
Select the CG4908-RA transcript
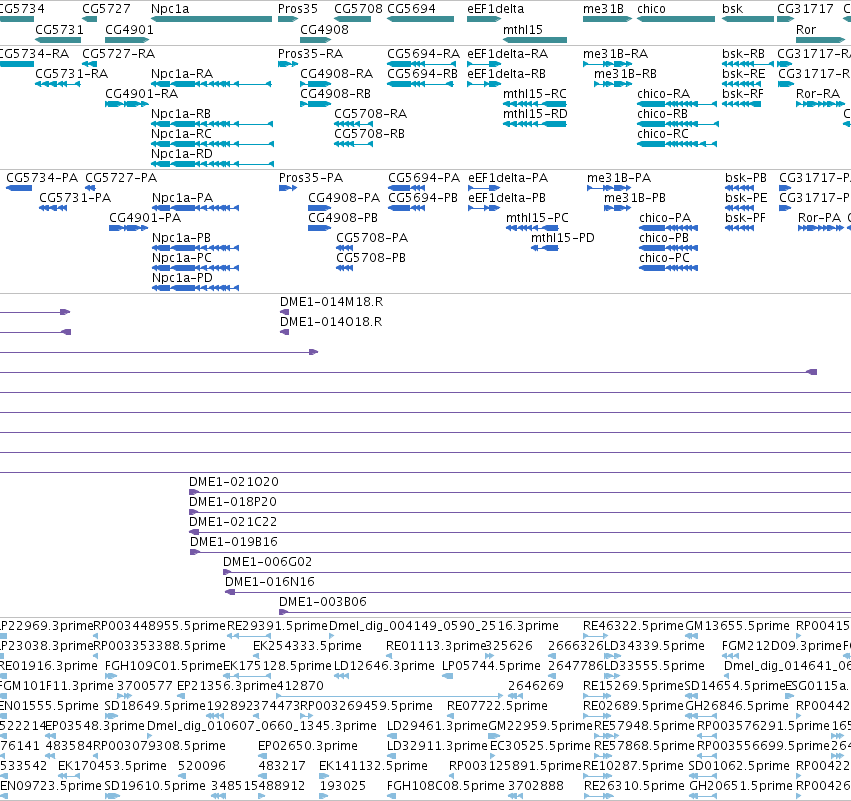pos(315,84)
